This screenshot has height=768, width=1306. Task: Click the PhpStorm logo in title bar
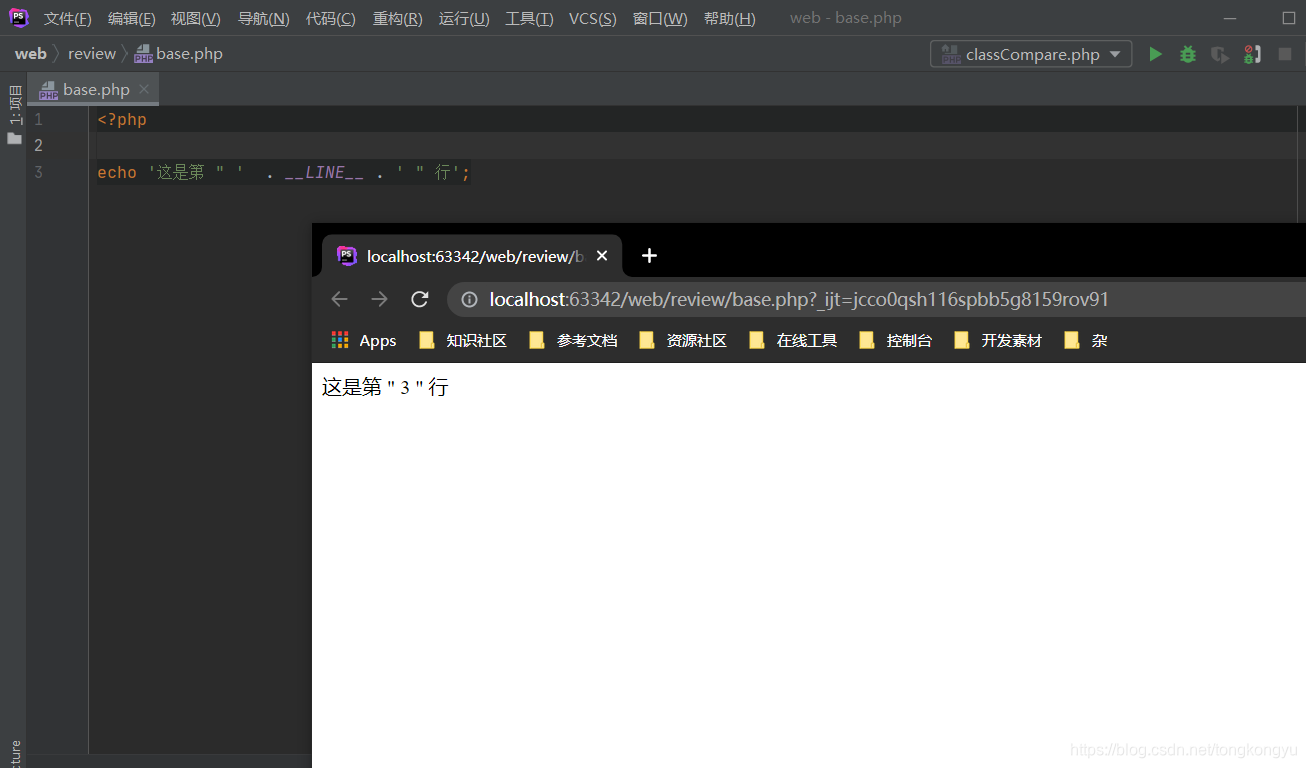(x=19, y=17)
